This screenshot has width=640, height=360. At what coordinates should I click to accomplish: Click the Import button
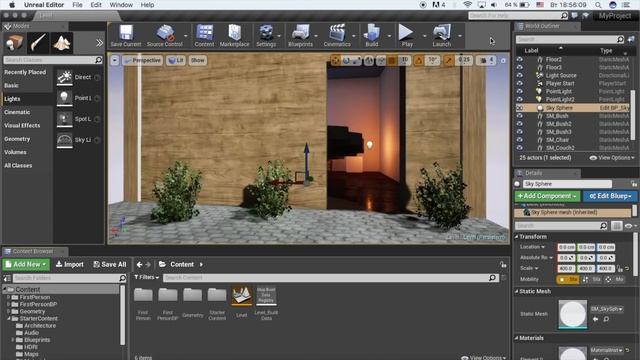[x=70, y=264]
